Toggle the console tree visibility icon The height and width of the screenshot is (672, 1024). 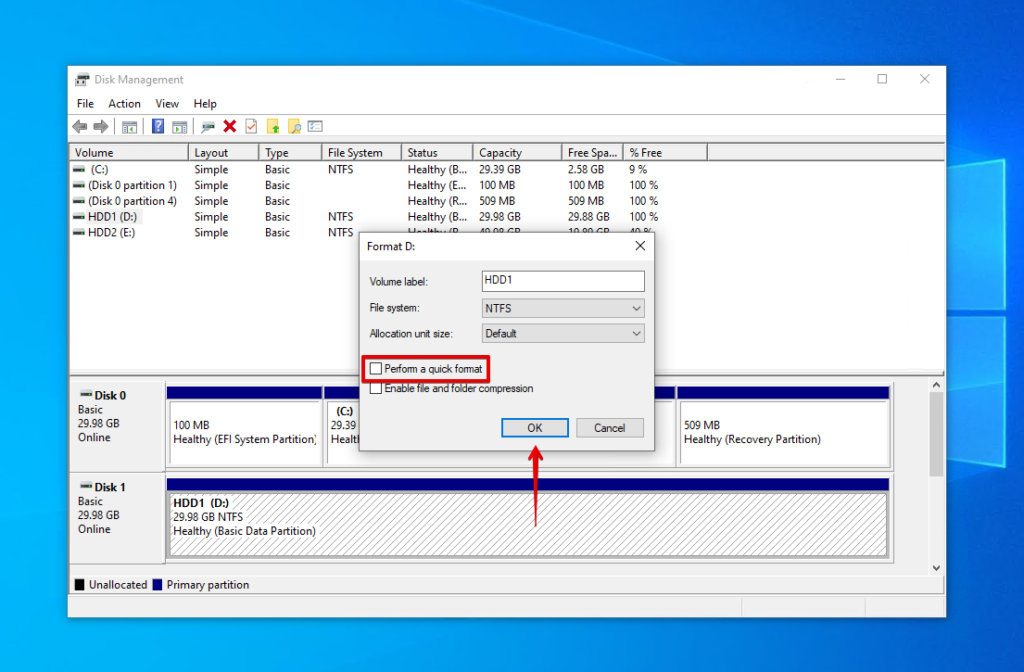point(130,126)
